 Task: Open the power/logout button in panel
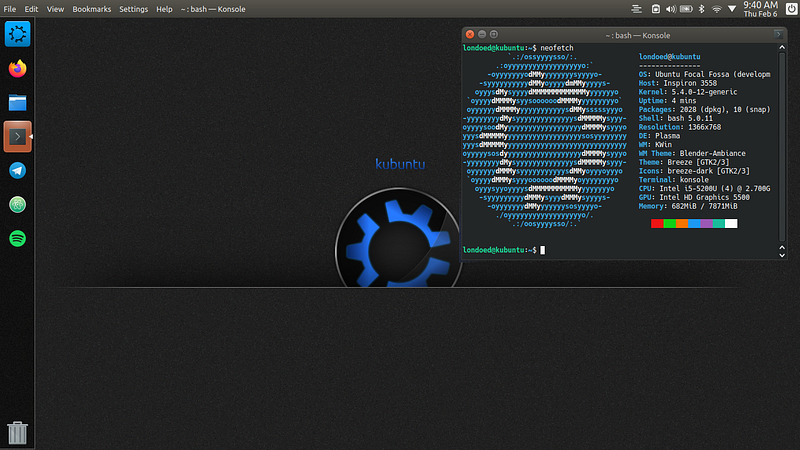pyautogui.click(x=791, y=9)
